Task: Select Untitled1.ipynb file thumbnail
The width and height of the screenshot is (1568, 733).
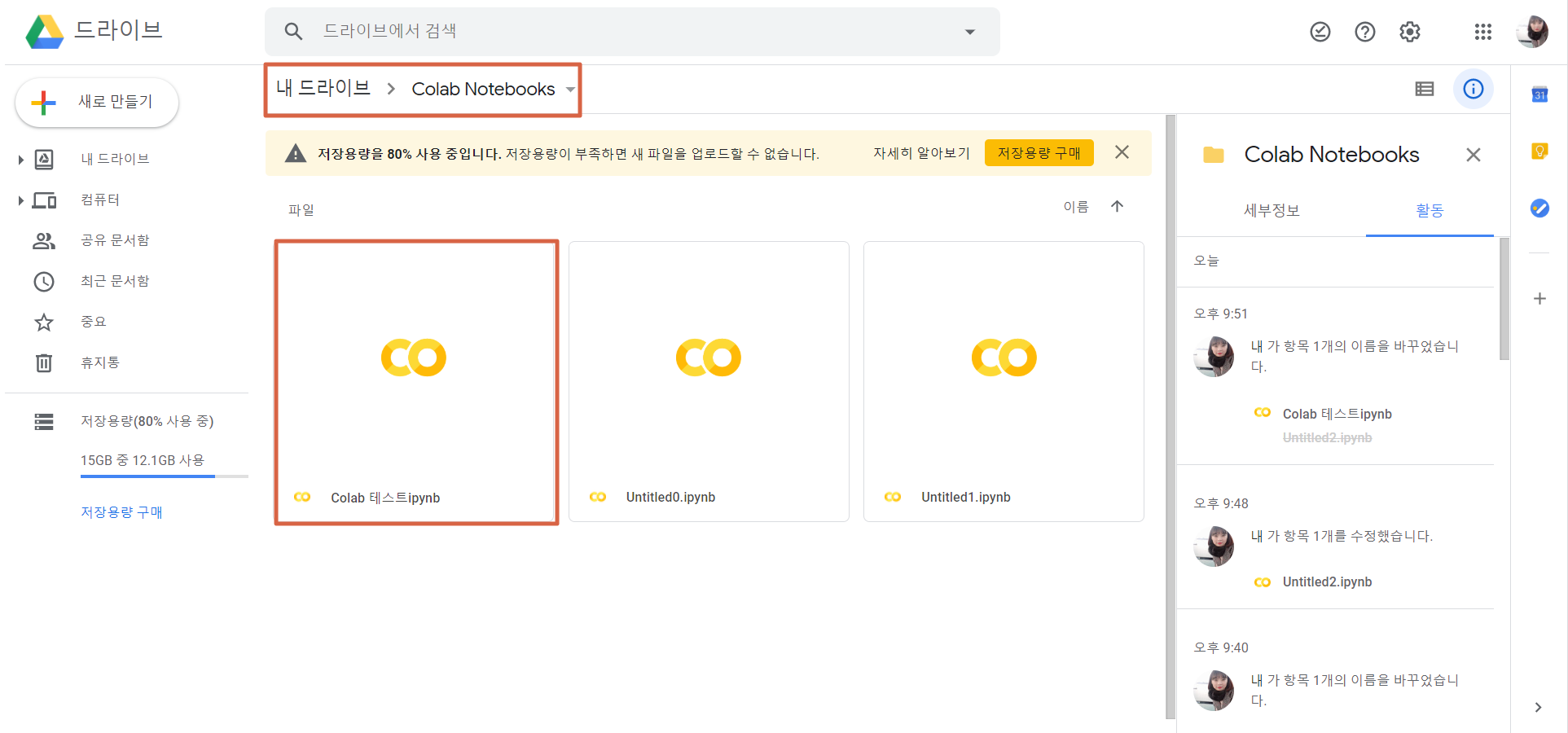Action: point(1004,358)
